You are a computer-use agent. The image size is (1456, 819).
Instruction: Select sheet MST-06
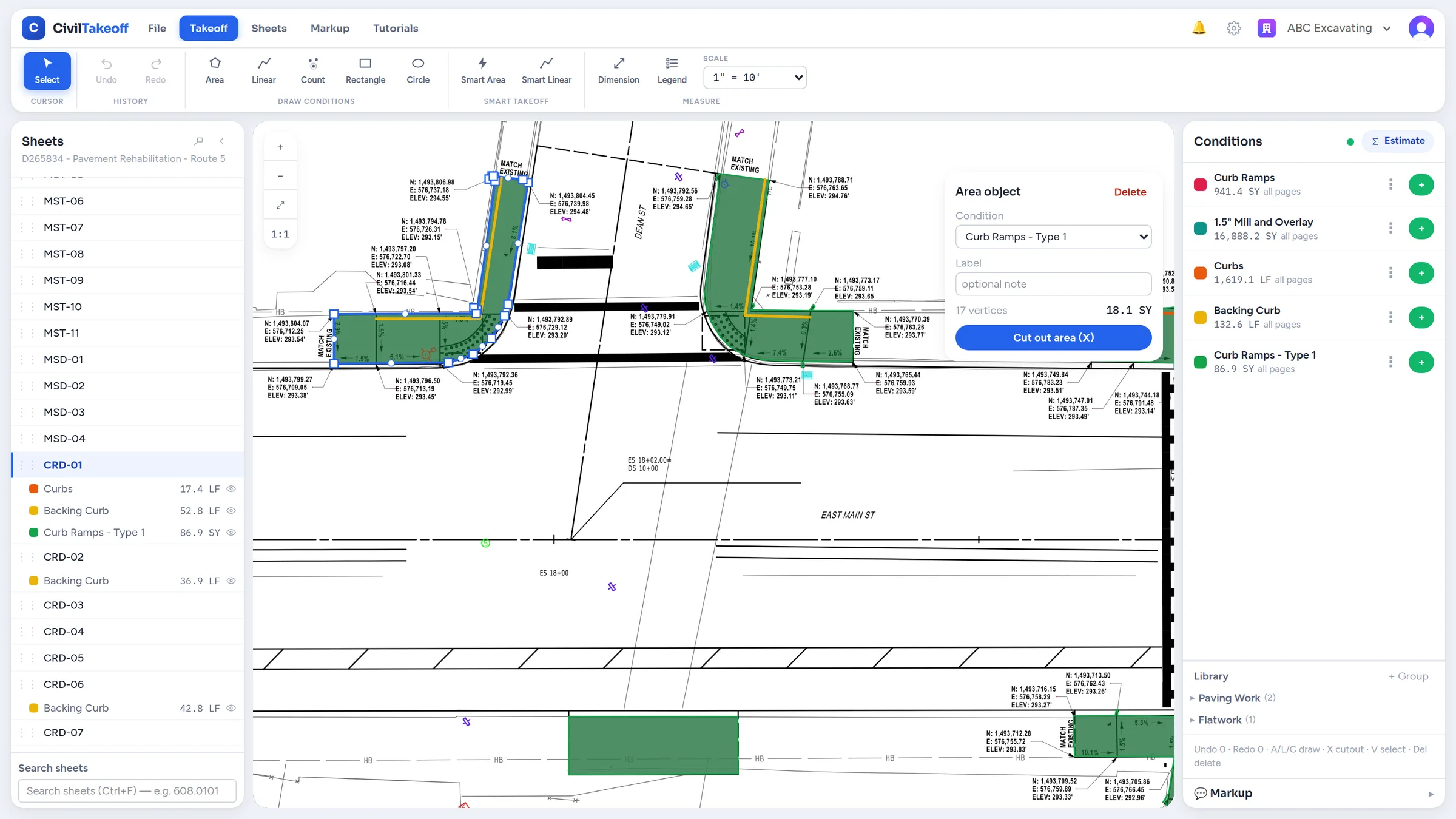point(127,201)
